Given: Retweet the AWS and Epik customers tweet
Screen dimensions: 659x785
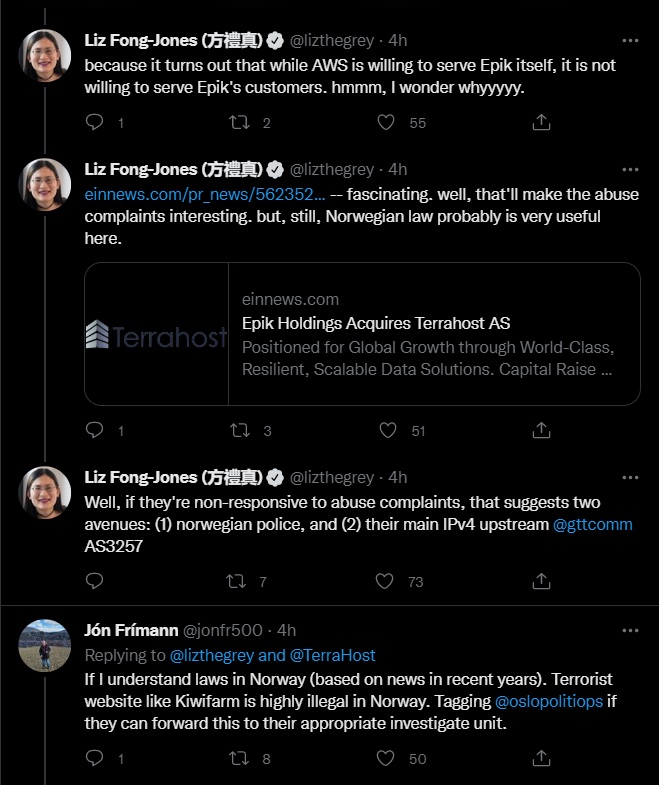Looking at the screenshot, I should click(x=239, y=122).
